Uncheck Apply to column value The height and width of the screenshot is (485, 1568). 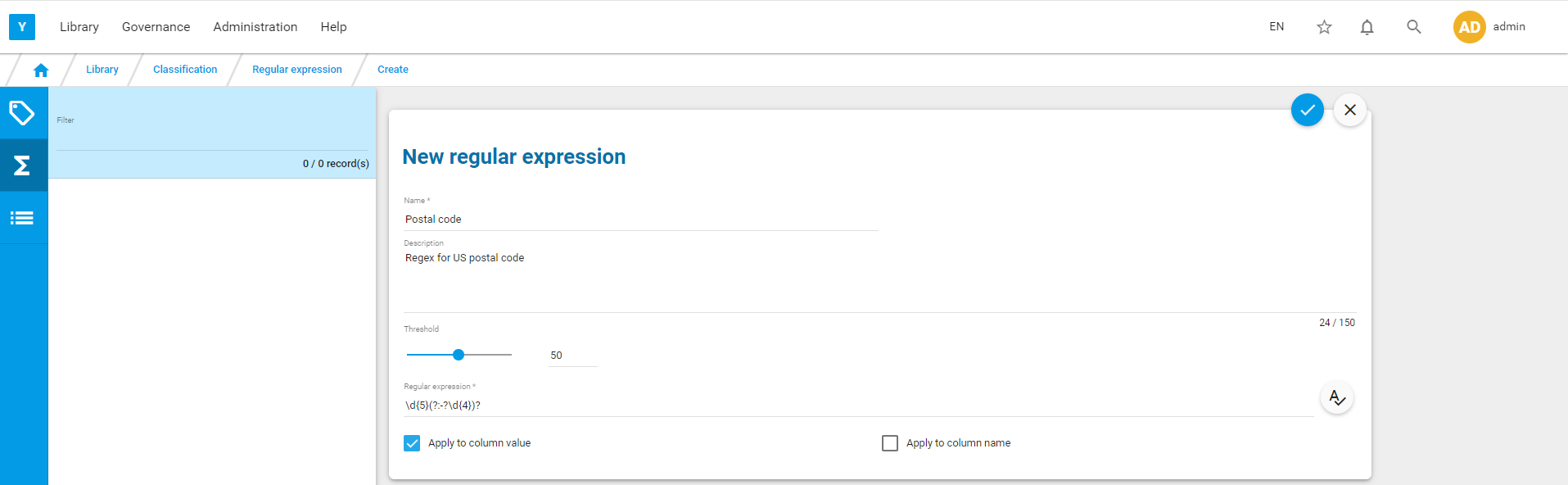412,443
